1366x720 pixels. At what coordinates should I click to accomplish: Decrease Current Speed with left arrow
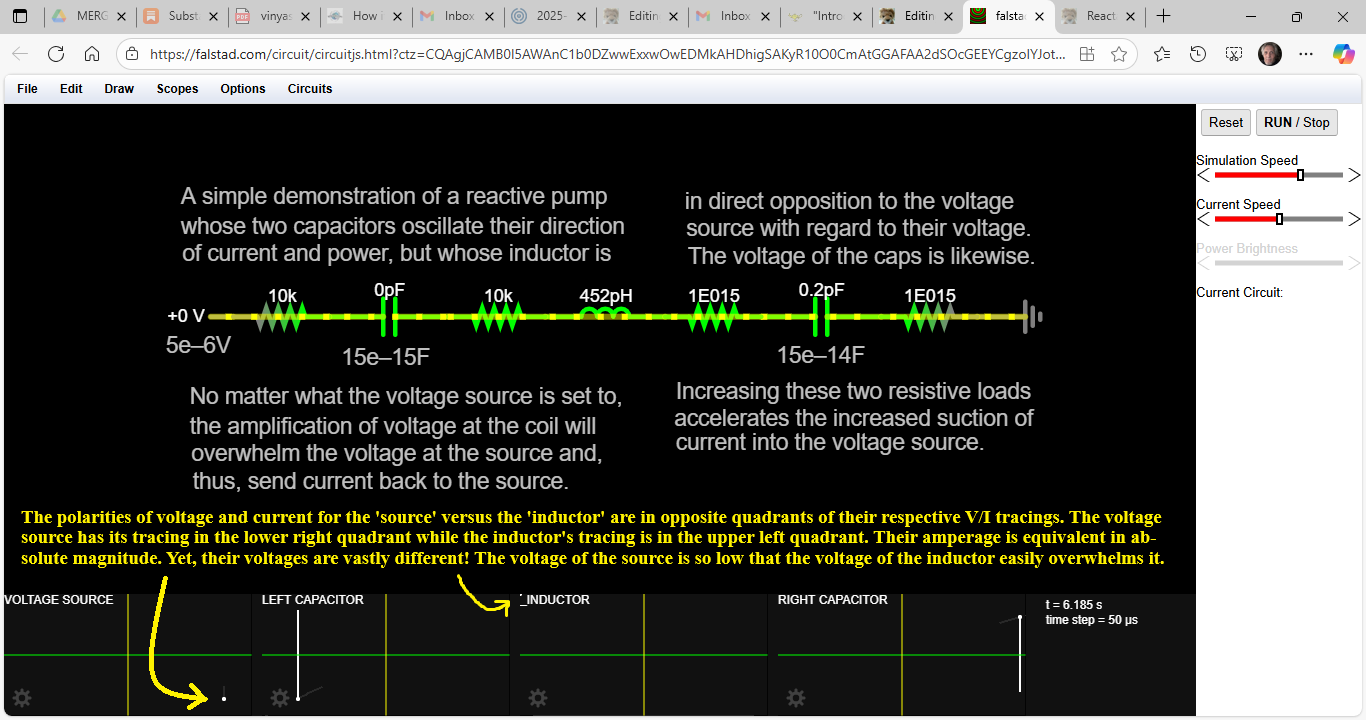[1204, 219]
